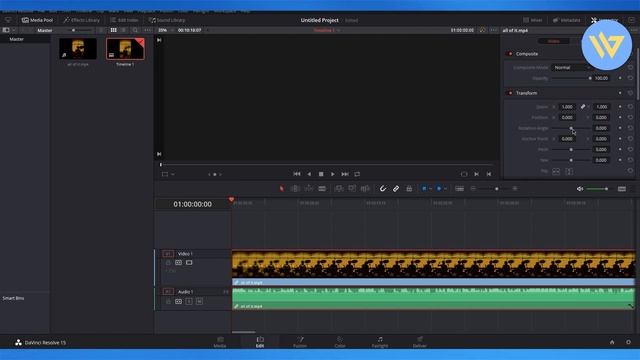Reset the Opacity parameter
The height and width of the screenshot is (360, 640).
630,78
